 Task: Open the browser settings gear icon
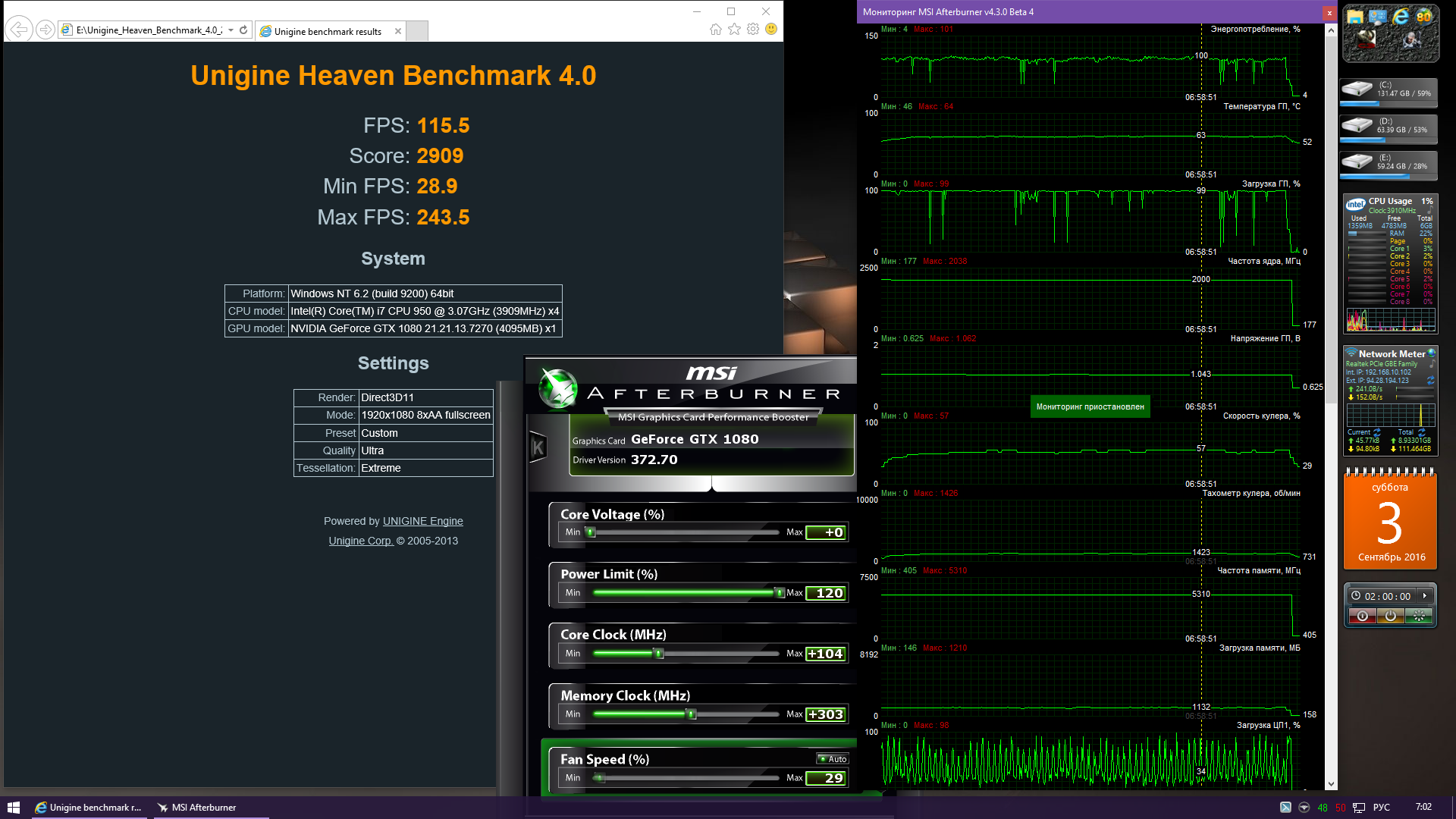pyautogui.click(x=752, y=30)
